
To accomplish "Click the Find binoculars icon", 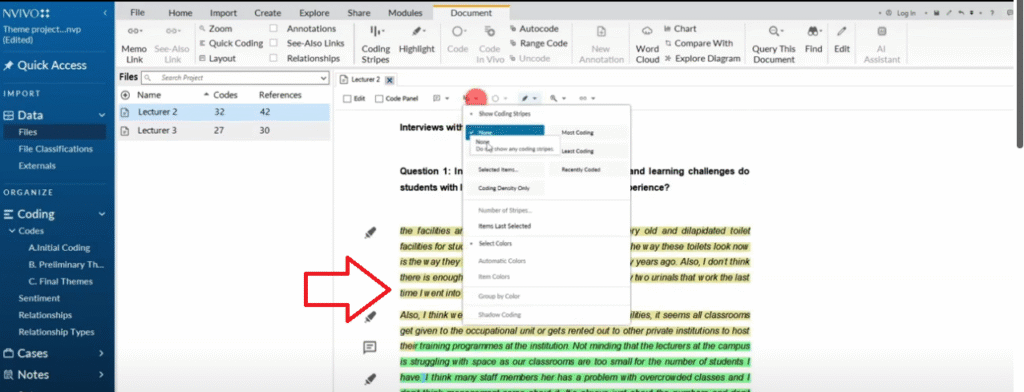I will (814, 31).
